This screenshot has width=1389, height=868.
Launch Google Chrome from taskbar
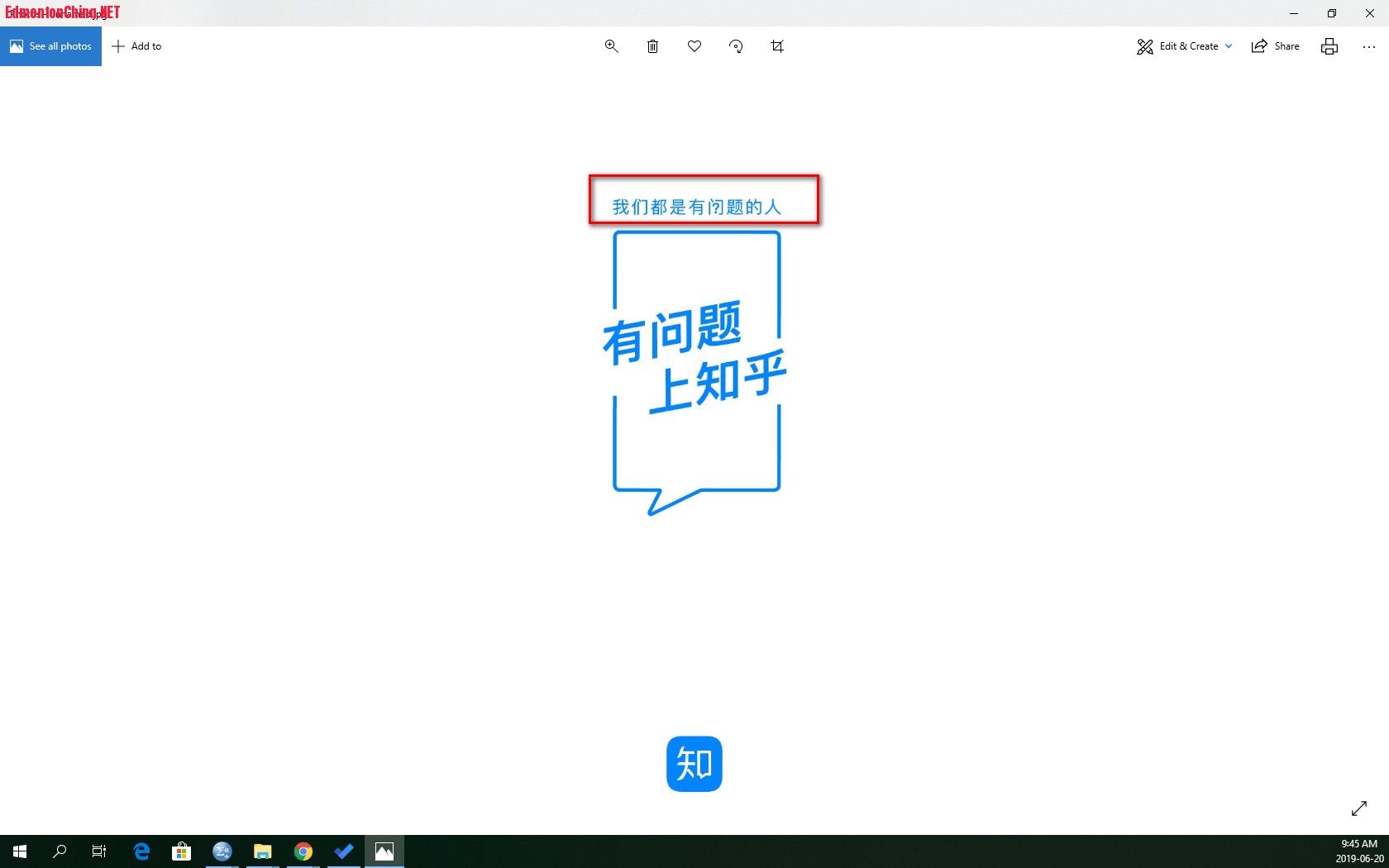pos(303,851)
